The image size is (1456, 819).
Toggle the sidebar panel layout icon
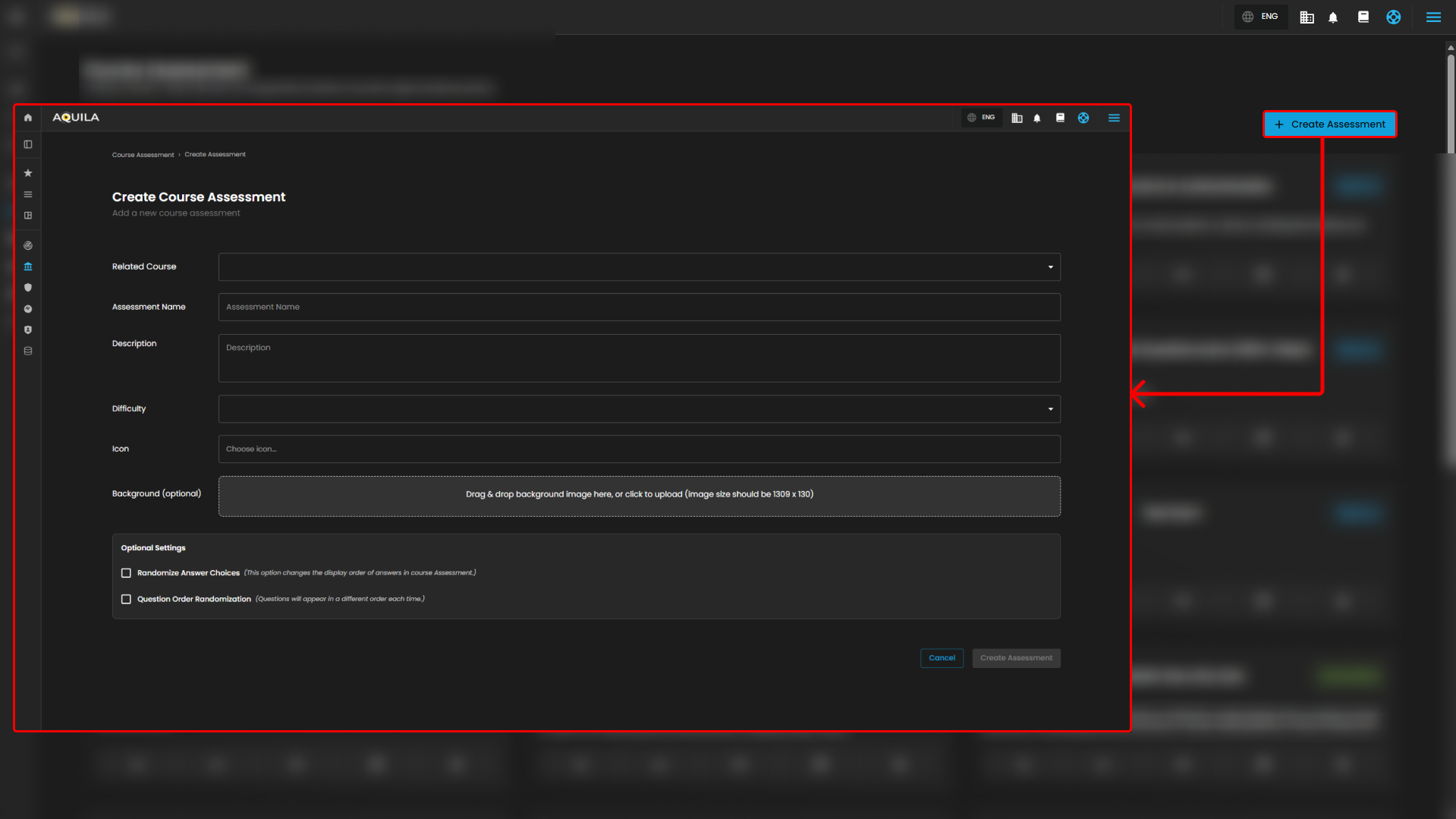click(x=28, y=144)
